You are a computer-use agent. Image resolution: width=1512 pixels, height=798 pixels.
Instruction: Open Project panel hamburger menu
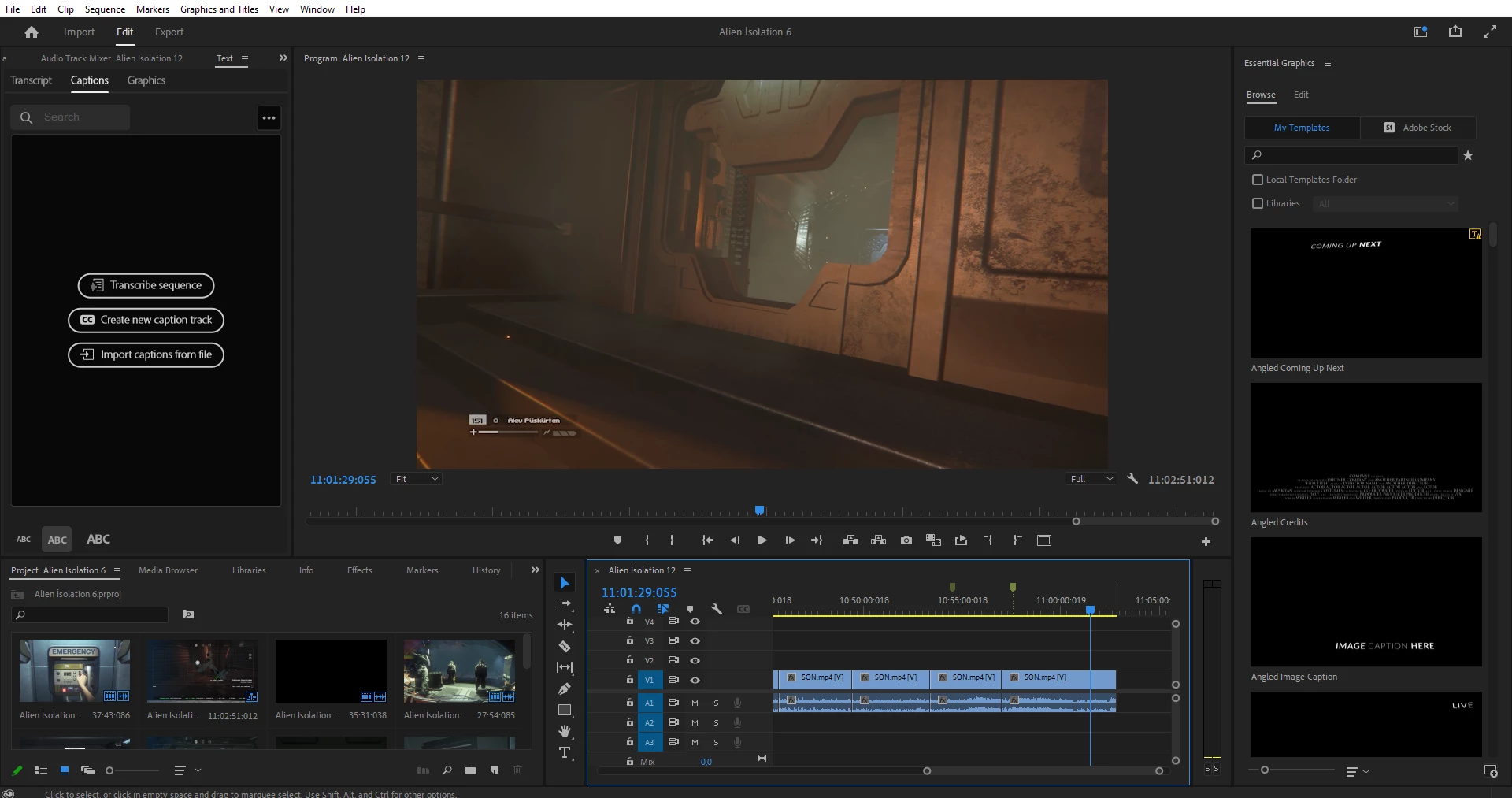point(117,570)
